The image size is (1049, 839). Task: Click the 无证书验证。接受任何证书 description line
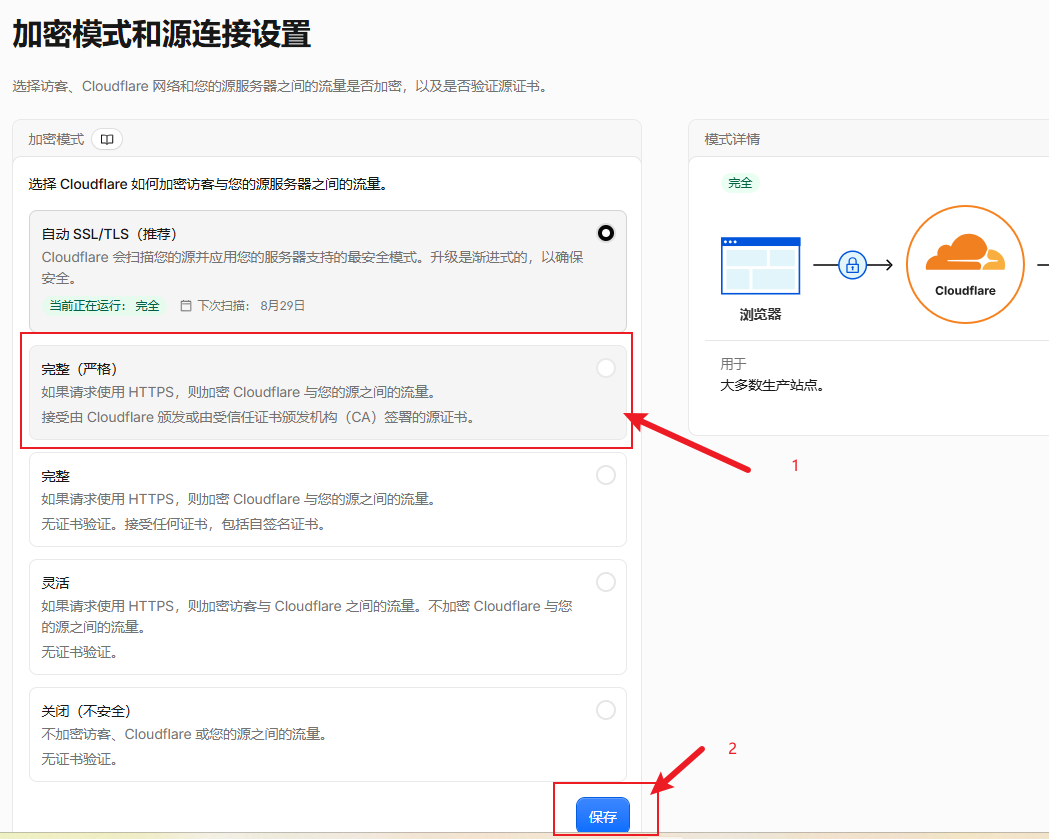[x=183, y=525]
